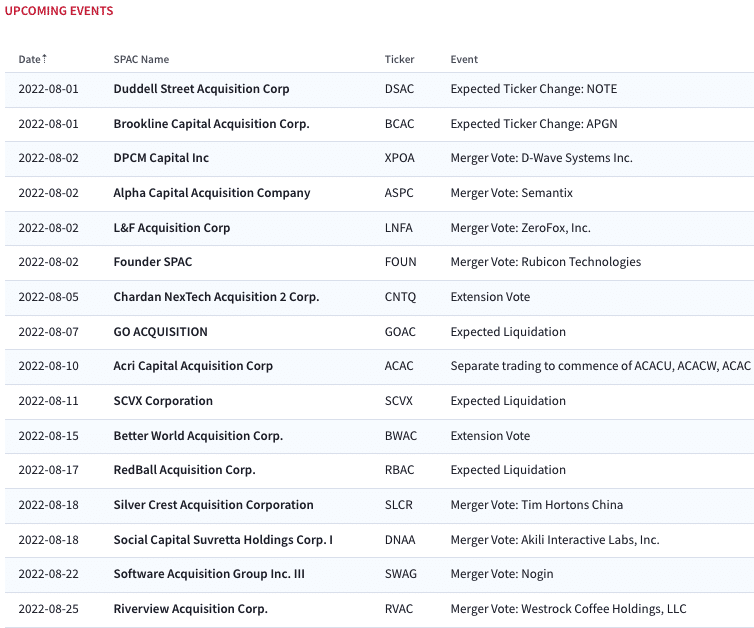Click 'Merger Vote: Tim Hortons China'

[x=537, y=505]
